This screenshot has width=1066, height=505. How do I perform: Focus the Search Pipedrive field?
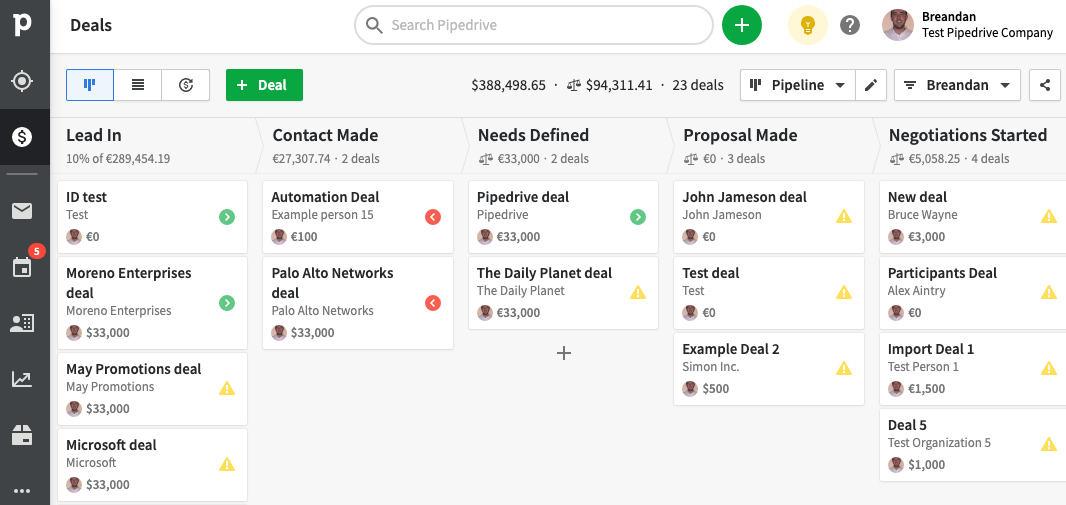(534, 25)
